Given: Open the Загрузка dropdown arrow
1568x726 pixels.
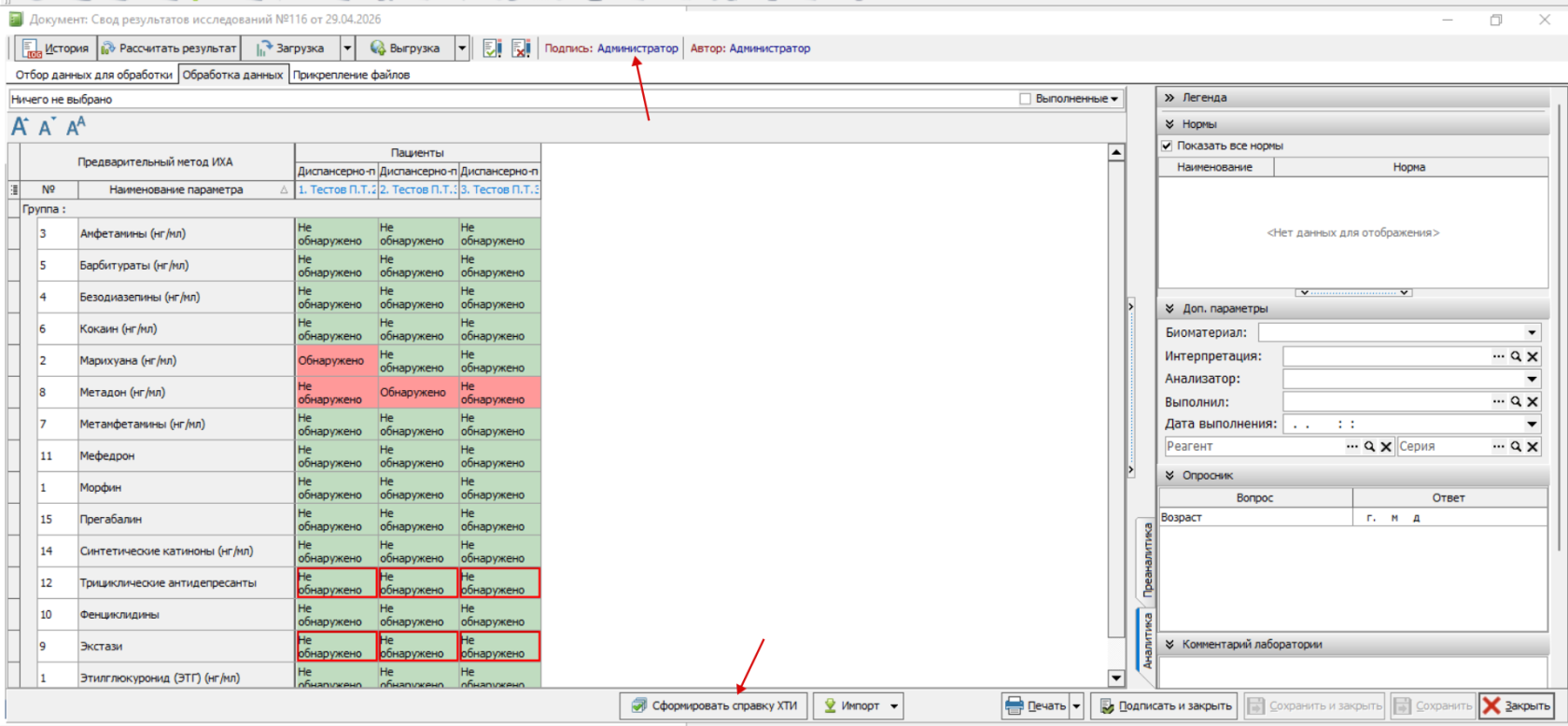Looking at the screenshot, I should (347, 49).
